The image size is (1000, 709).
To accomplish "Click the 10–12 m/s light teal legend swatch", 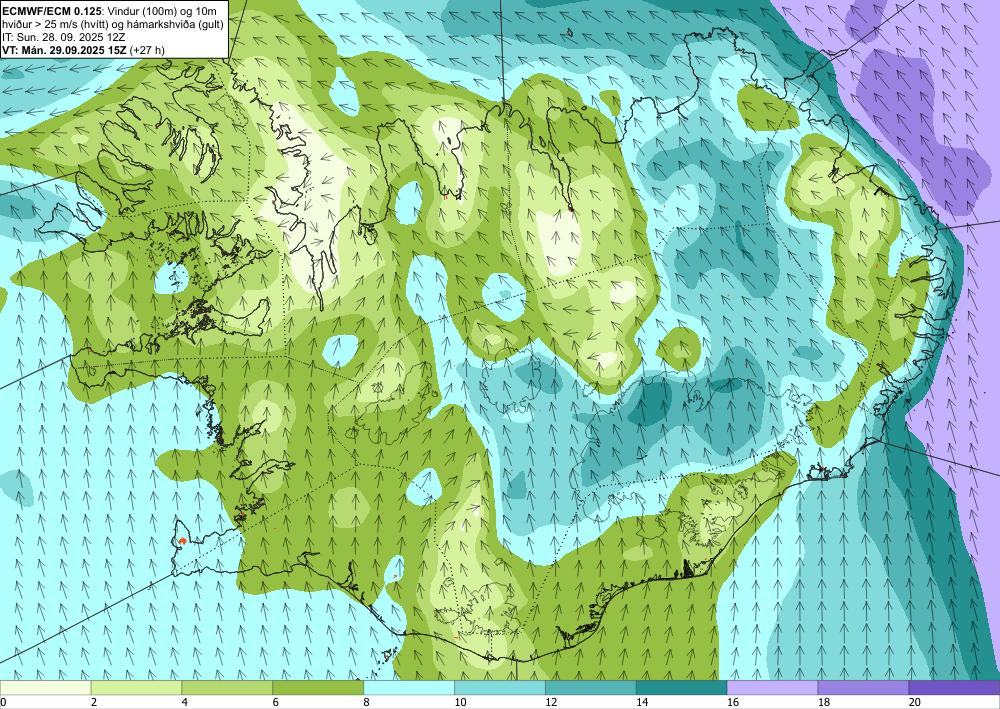I will point(499,688).
